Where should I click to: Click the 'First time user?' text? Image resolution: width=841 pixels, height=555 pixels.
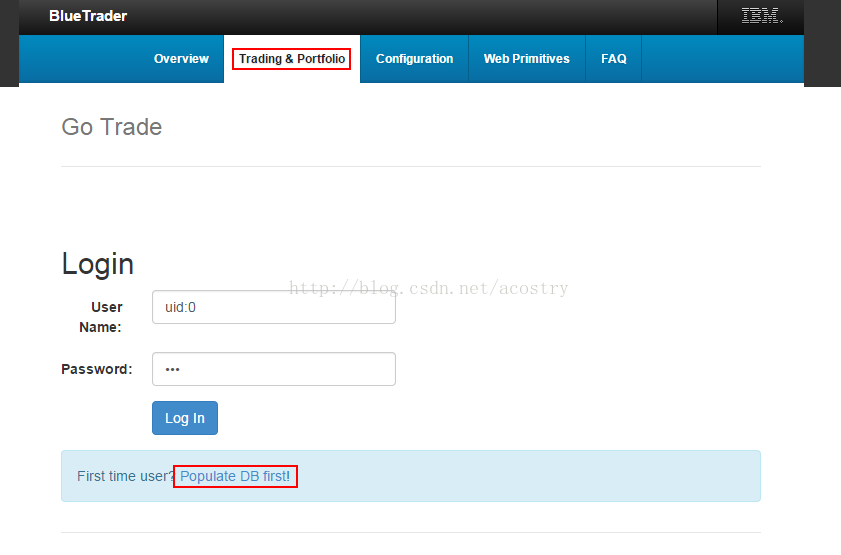124,476
